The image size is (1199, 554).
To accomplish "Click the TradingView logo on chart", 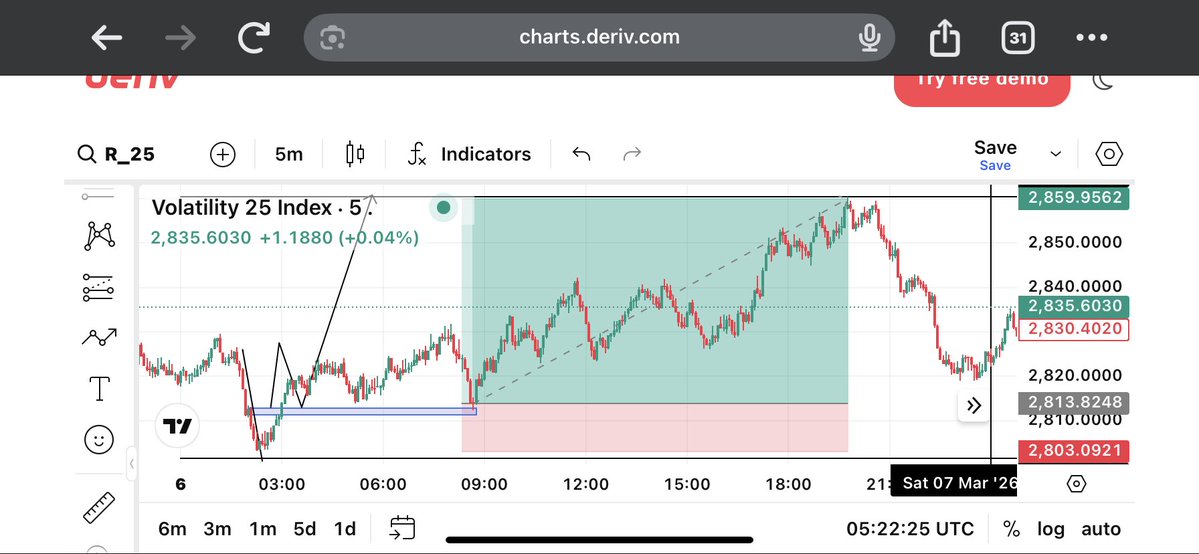I will 177,426.
